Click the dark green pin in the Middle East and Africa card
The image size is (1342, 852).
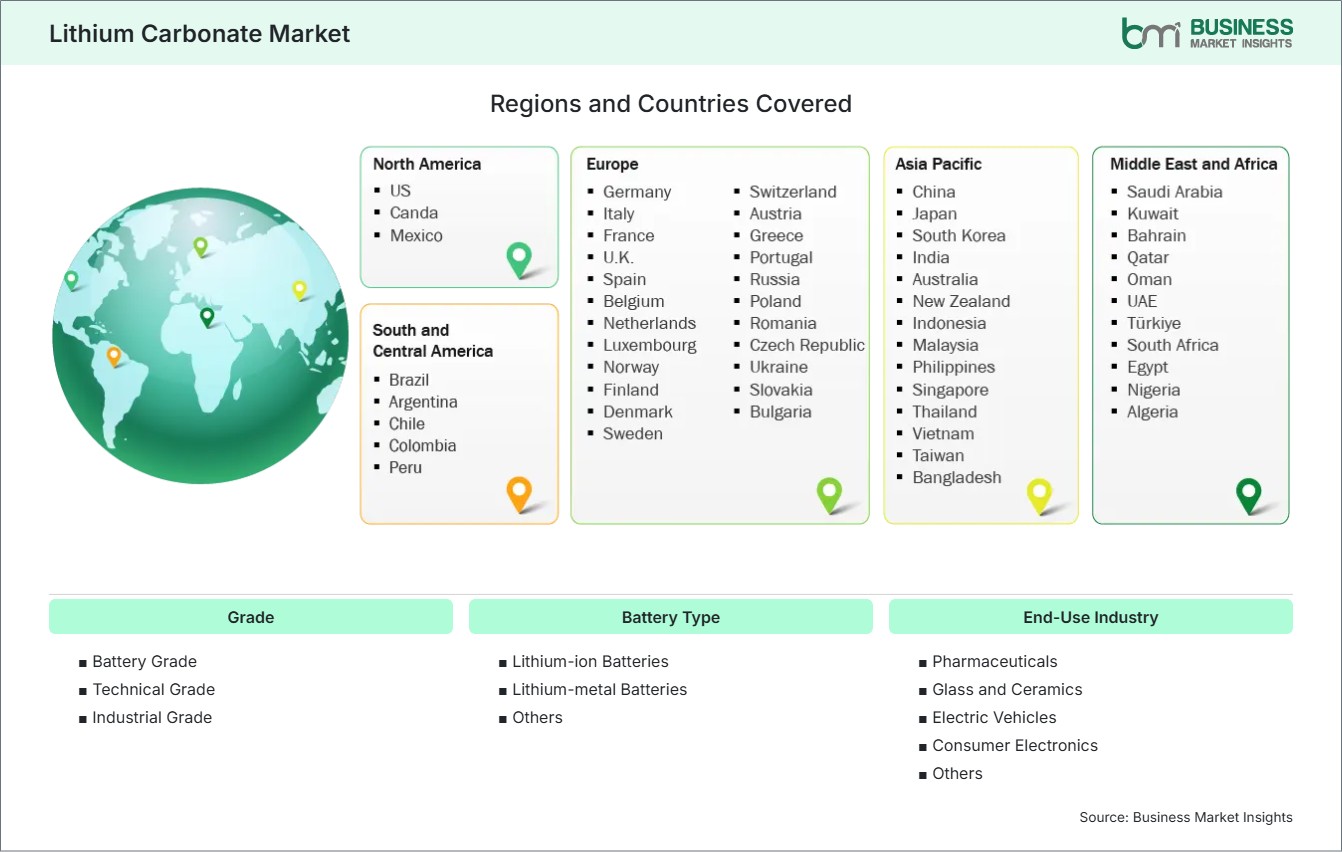click(x=1249, y=495)
